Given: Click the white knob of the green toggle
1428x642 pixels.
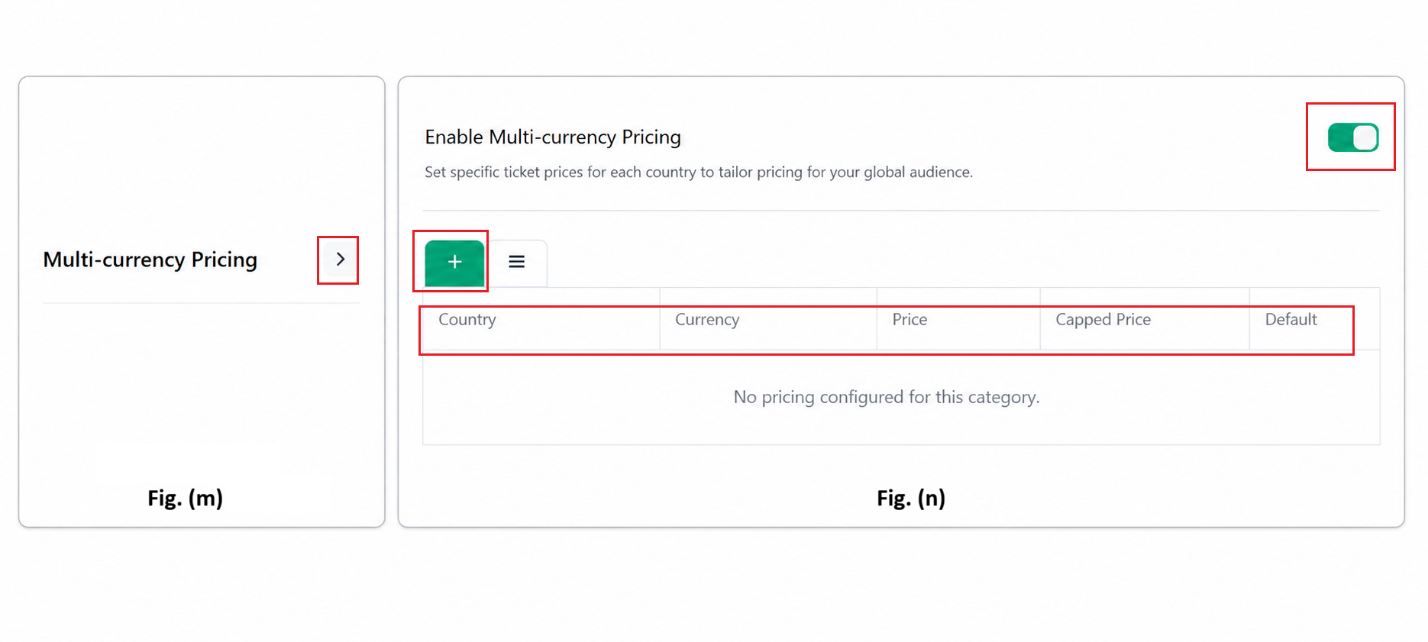Looking at the screenshot, I should pos(1365,138).
